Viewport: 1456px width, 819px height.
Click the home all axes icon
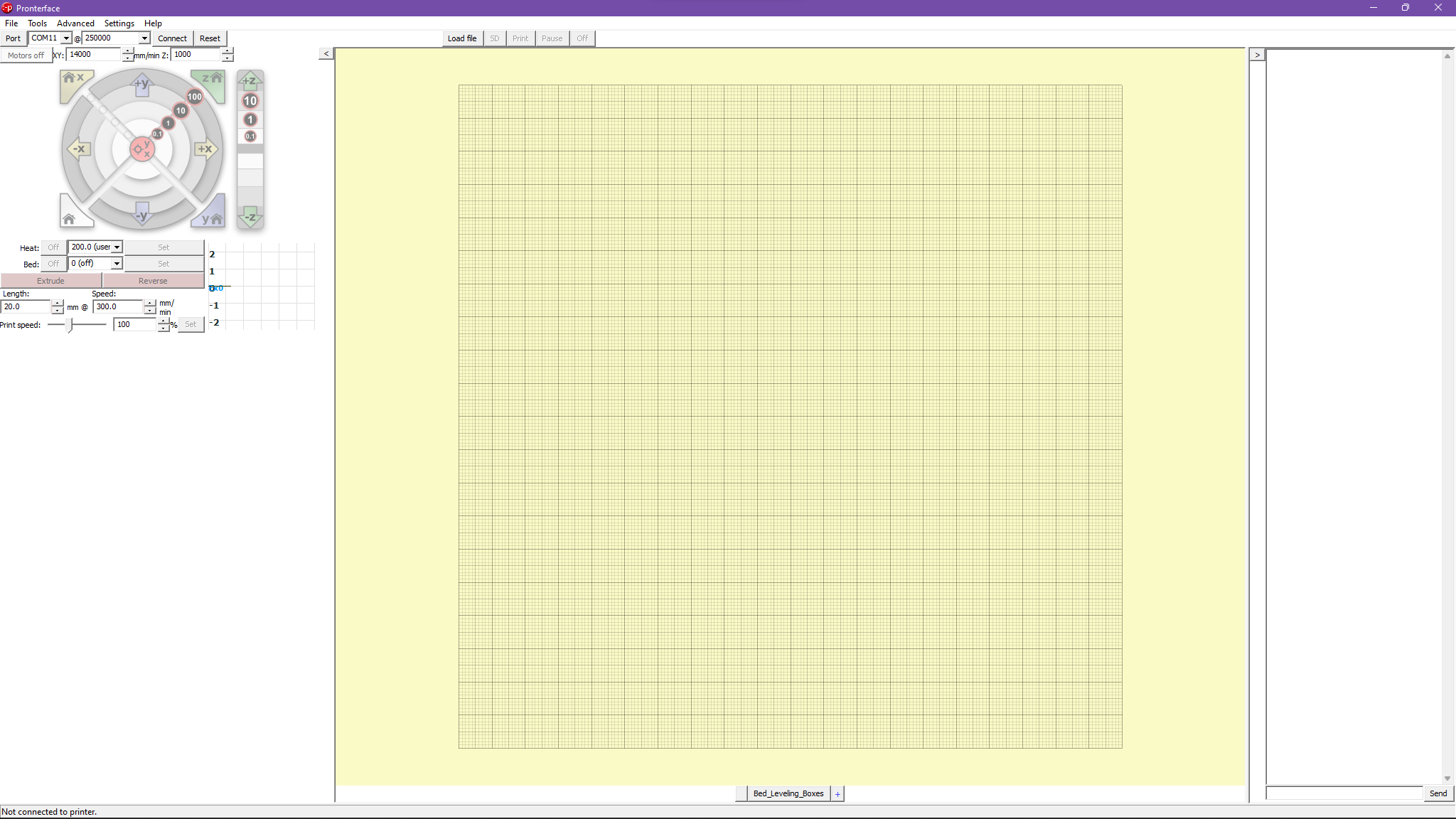coord(70,218)
